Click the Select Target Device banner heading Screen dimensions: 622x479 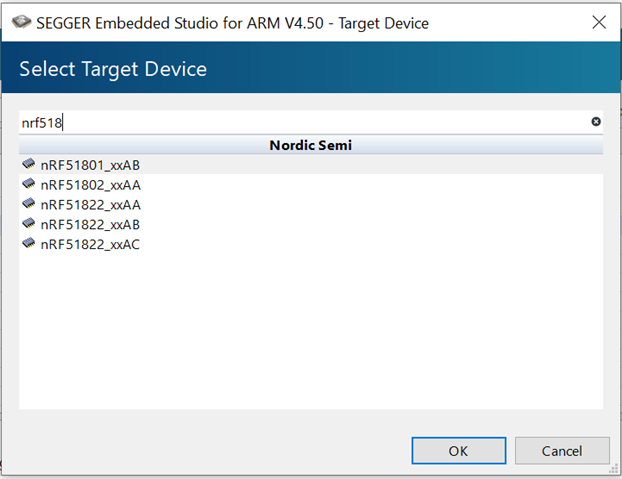[113, 69]
